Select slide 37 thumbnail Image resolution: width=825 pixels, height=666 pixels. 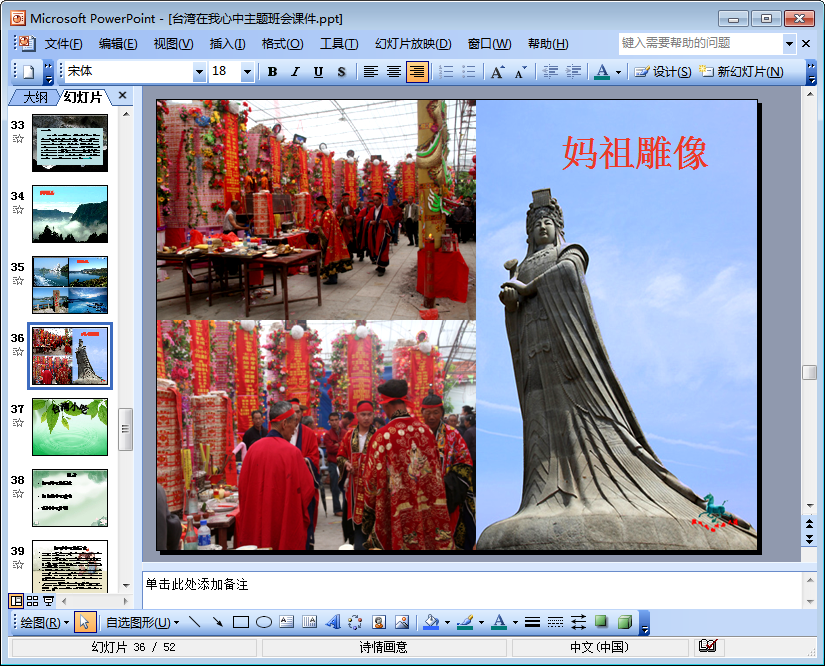[x=70, y=427]
